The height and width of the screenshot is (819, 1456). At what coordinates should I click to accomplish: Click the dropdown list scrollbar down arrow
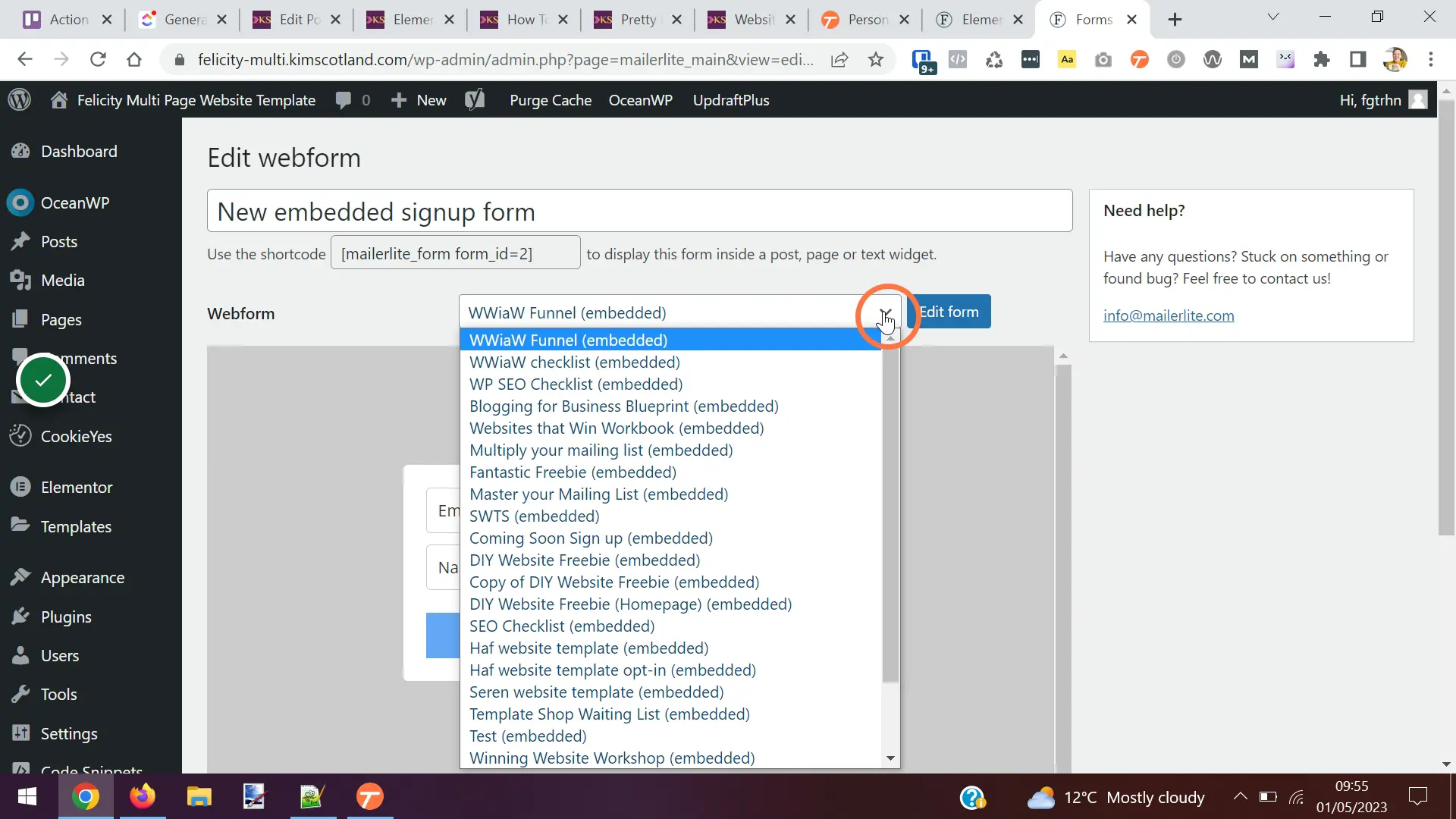pyautogui.click(x=890, y=758)
